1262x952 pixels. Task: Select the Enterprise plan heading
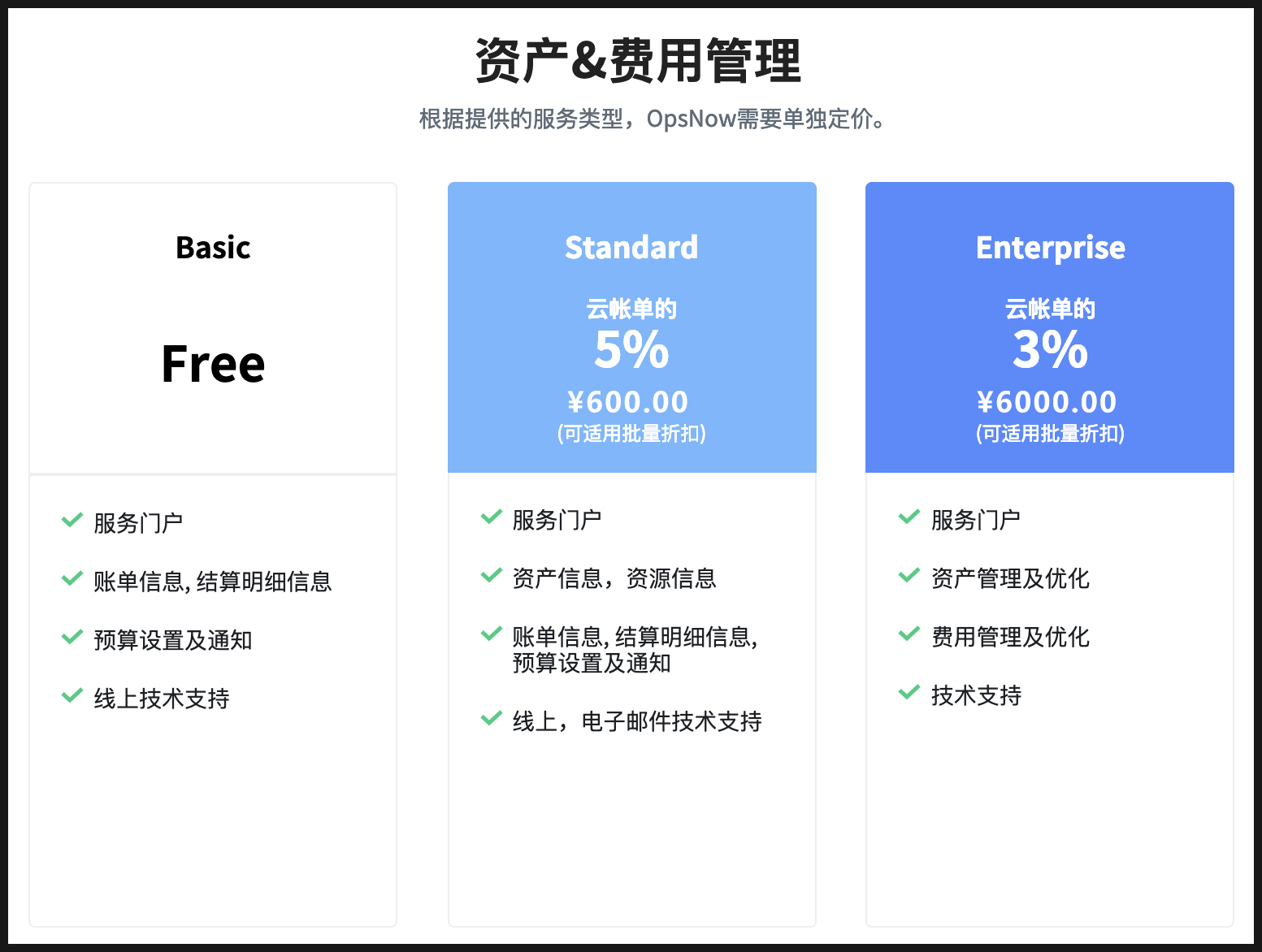coord(1050,248)
